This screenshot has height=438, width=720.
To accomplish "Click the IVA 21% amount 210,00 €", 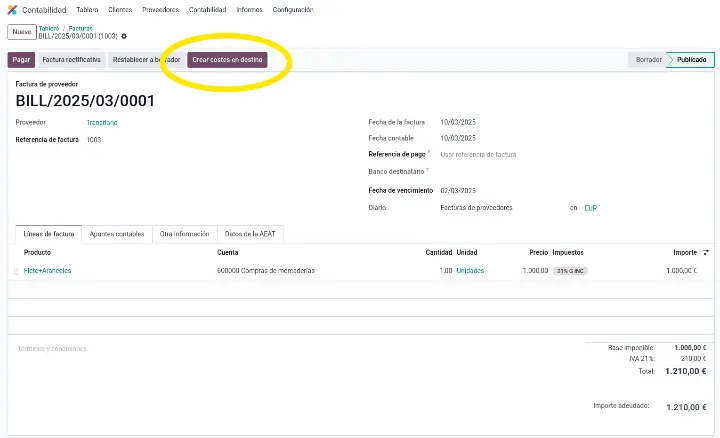I will (693, 359).
